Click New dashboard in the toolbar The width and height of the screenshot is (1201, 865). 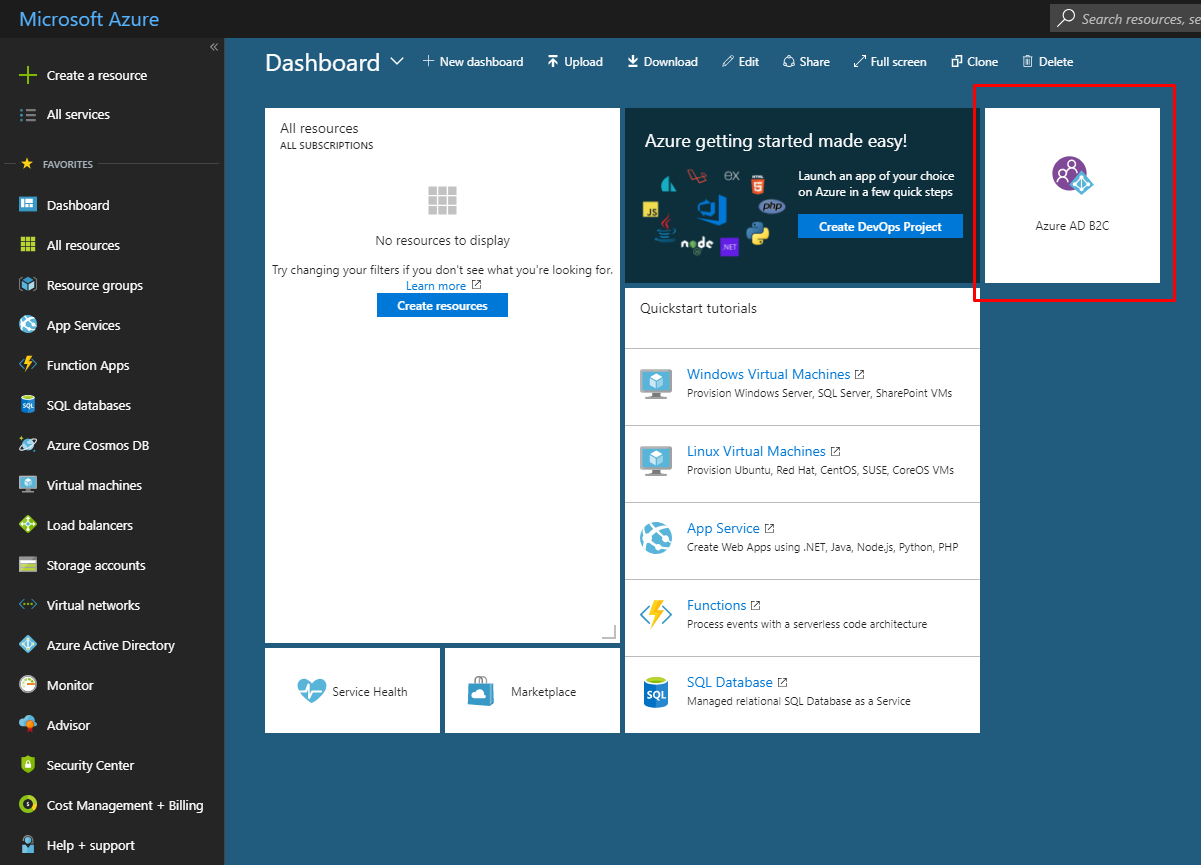point(473,62)
